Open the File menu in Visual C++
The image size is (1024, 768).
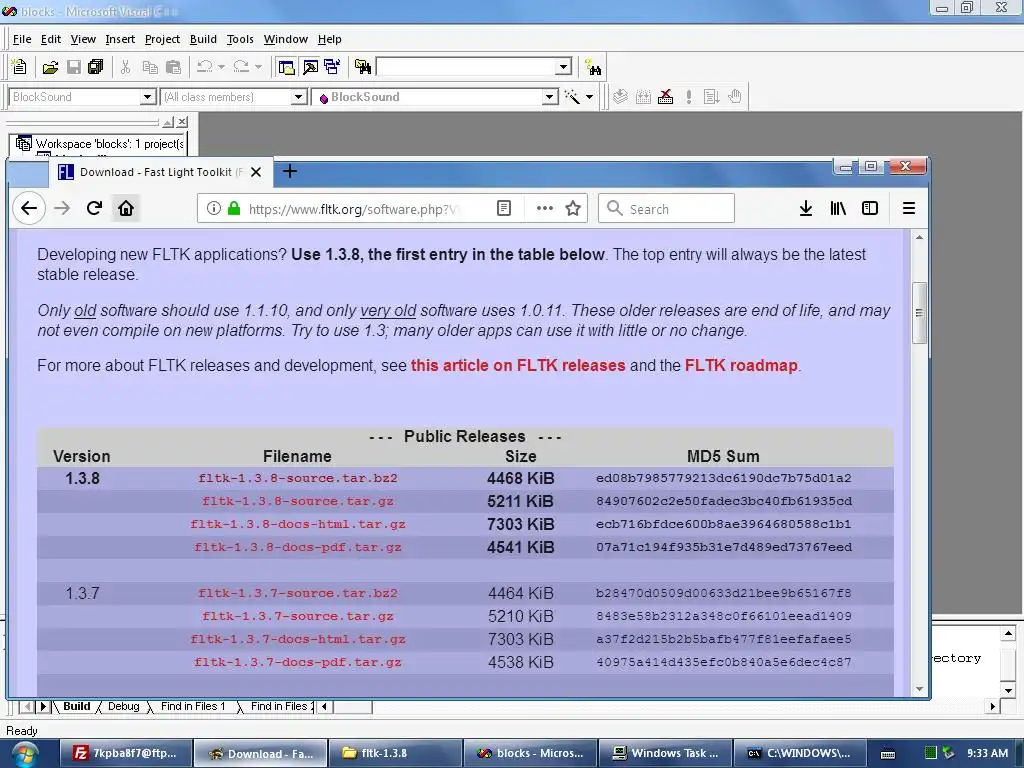click(x=22, y=39)
